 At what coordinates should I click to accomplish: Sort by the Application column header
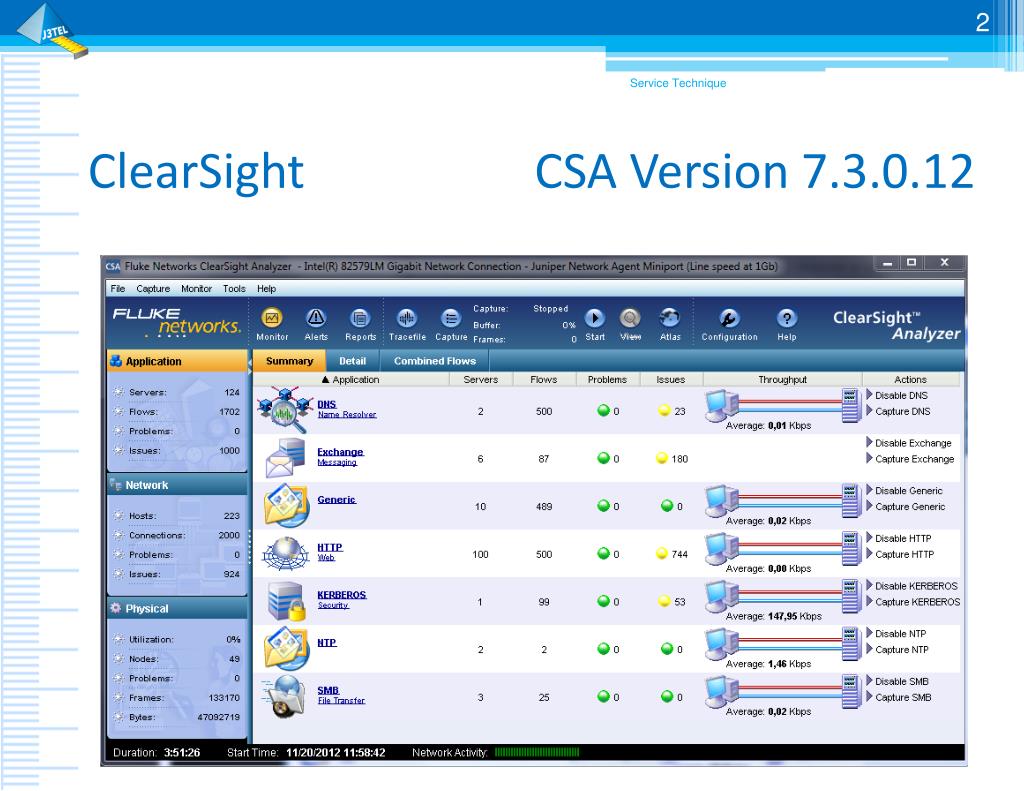click(351, 379)
